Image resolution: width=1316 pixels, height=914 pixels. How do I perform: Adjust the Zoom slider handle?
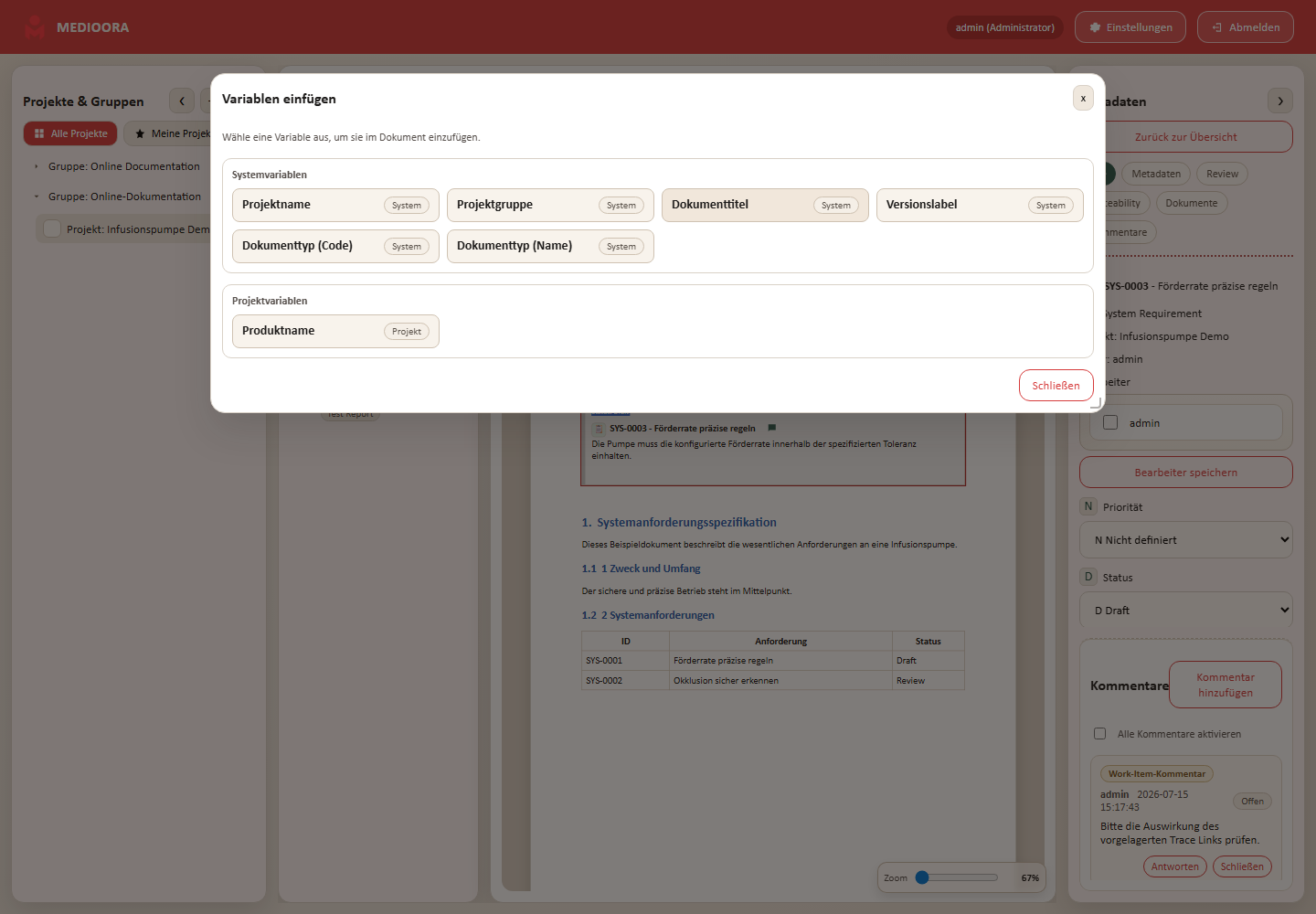click(x=922, y=877)
